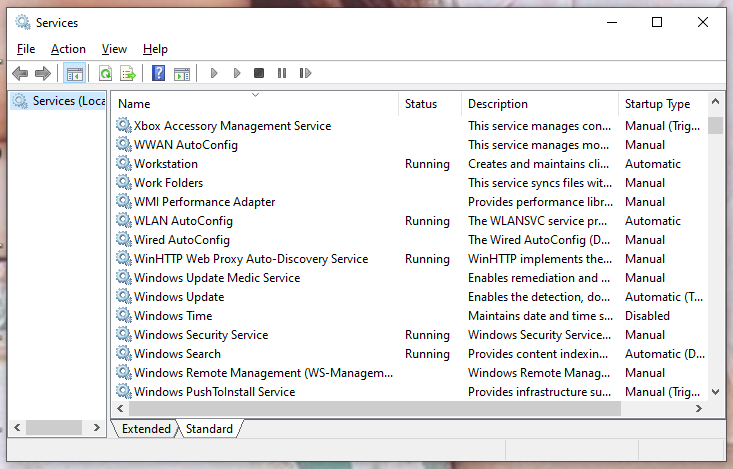Open the File menu
733x469 pixels.
coord(26,49)
